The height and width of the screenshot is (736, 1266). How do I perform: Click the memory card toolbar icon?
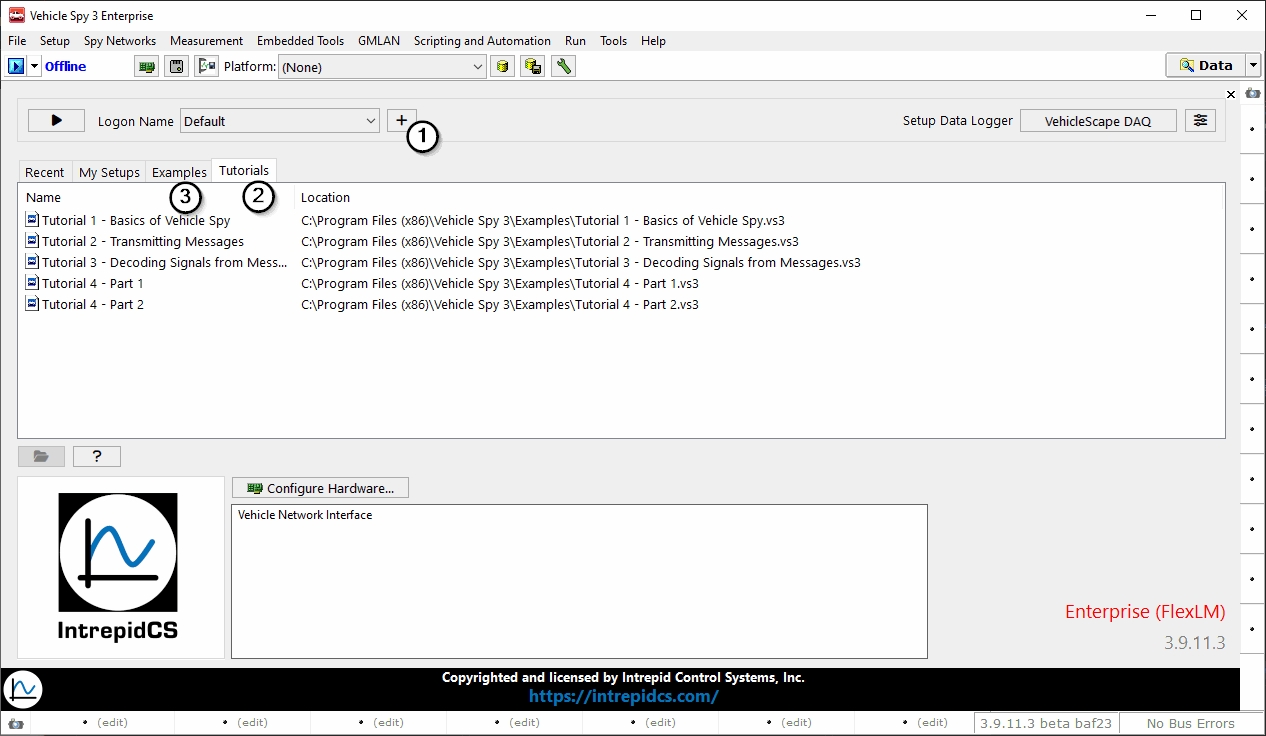click(177, 66)
